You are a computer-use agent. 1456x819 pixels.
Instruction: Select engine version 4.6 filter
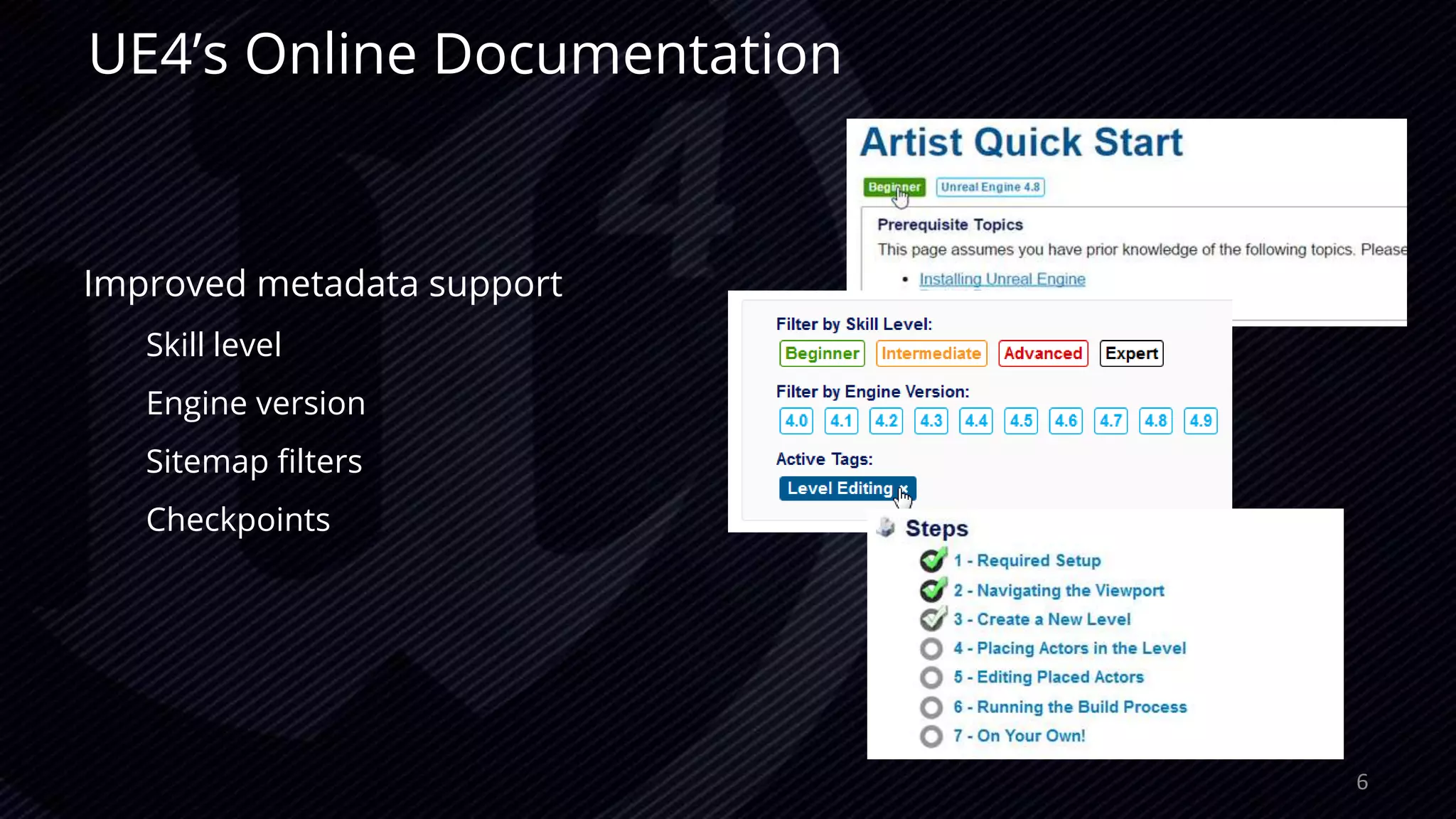click(1066, 421)
